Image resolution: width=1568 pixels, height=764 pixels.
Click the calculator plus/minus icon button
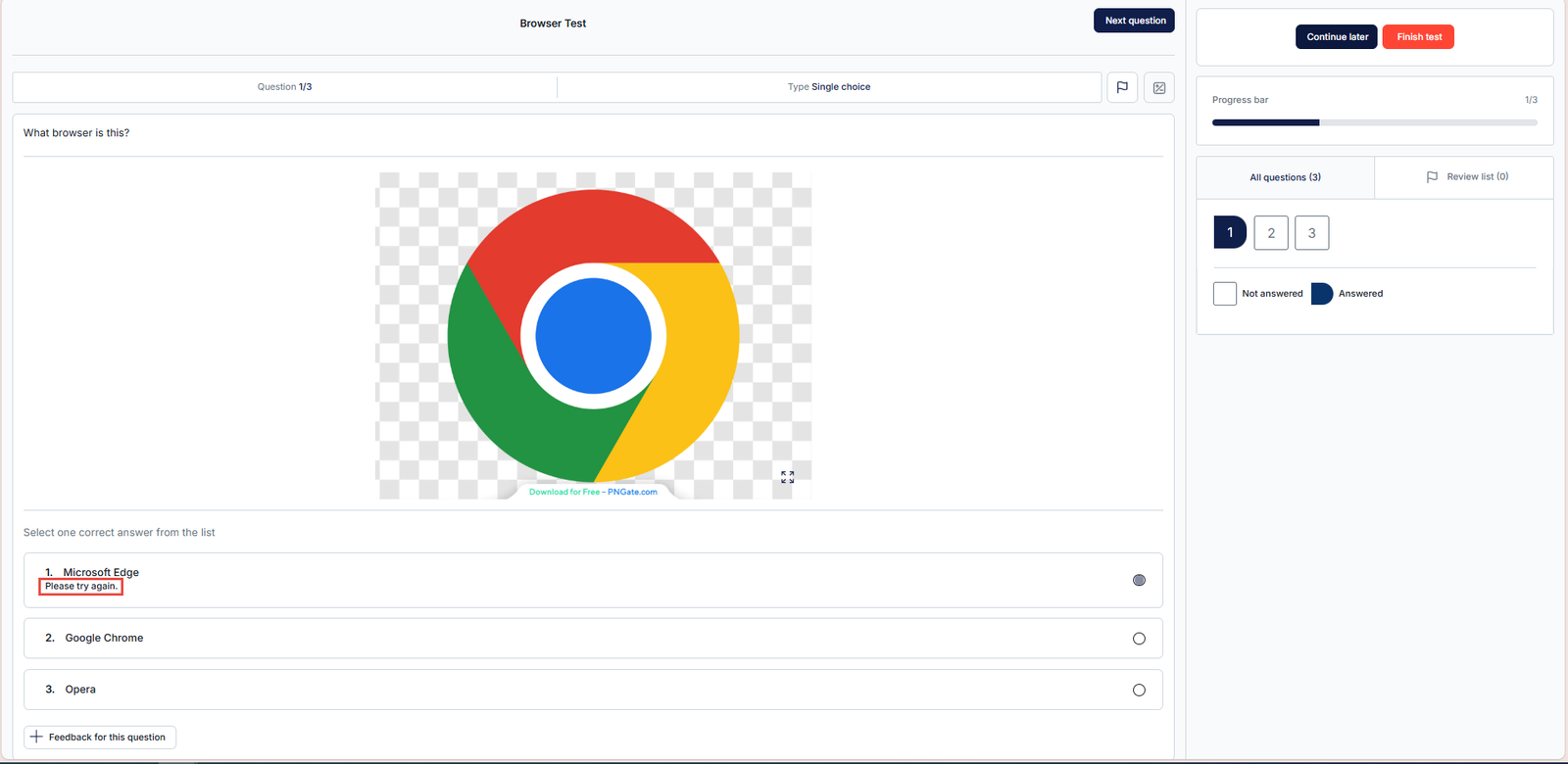tap(1159, 87)
